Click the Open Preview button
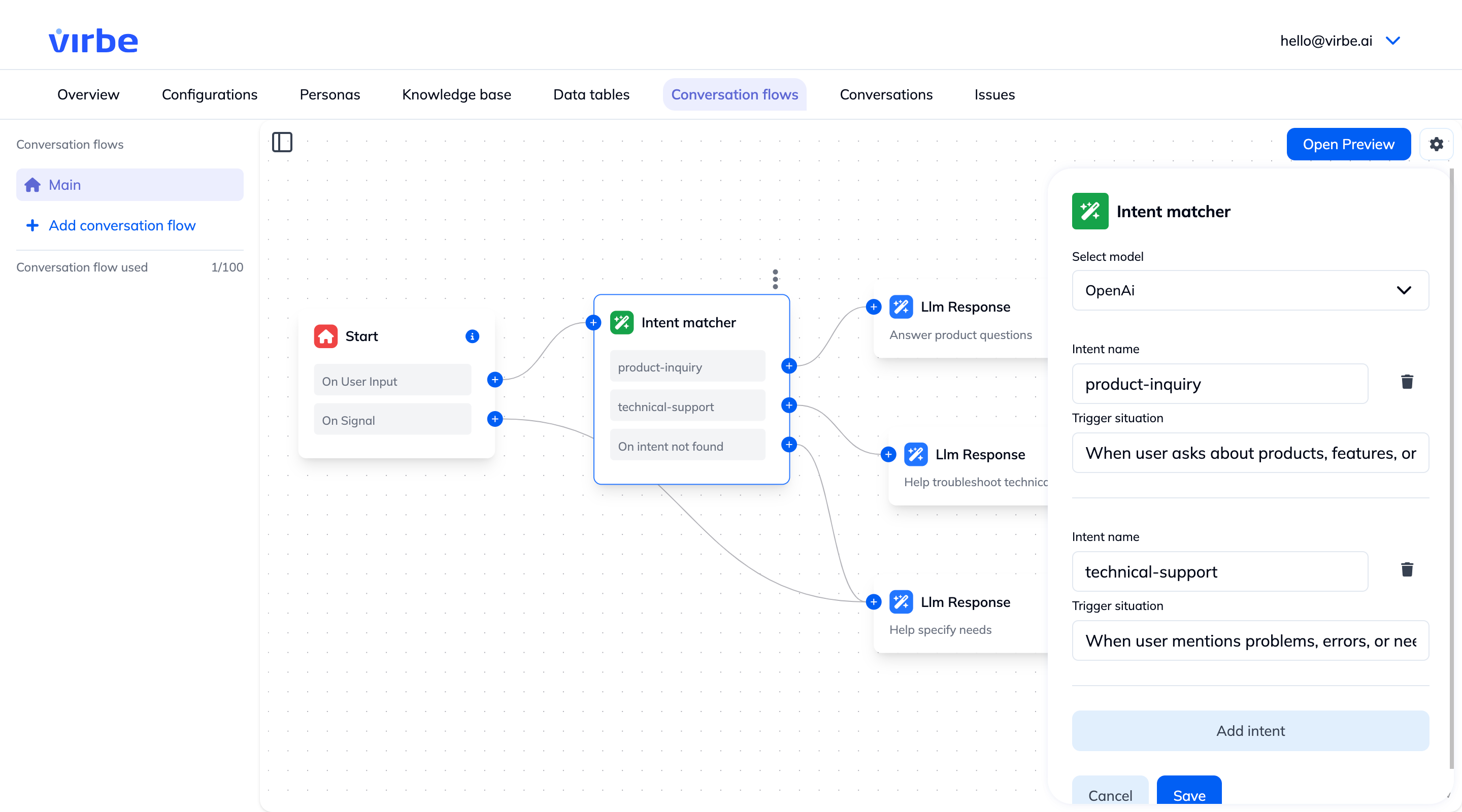The height and width of the screenshot is (812, 1462). point(1348,144)
